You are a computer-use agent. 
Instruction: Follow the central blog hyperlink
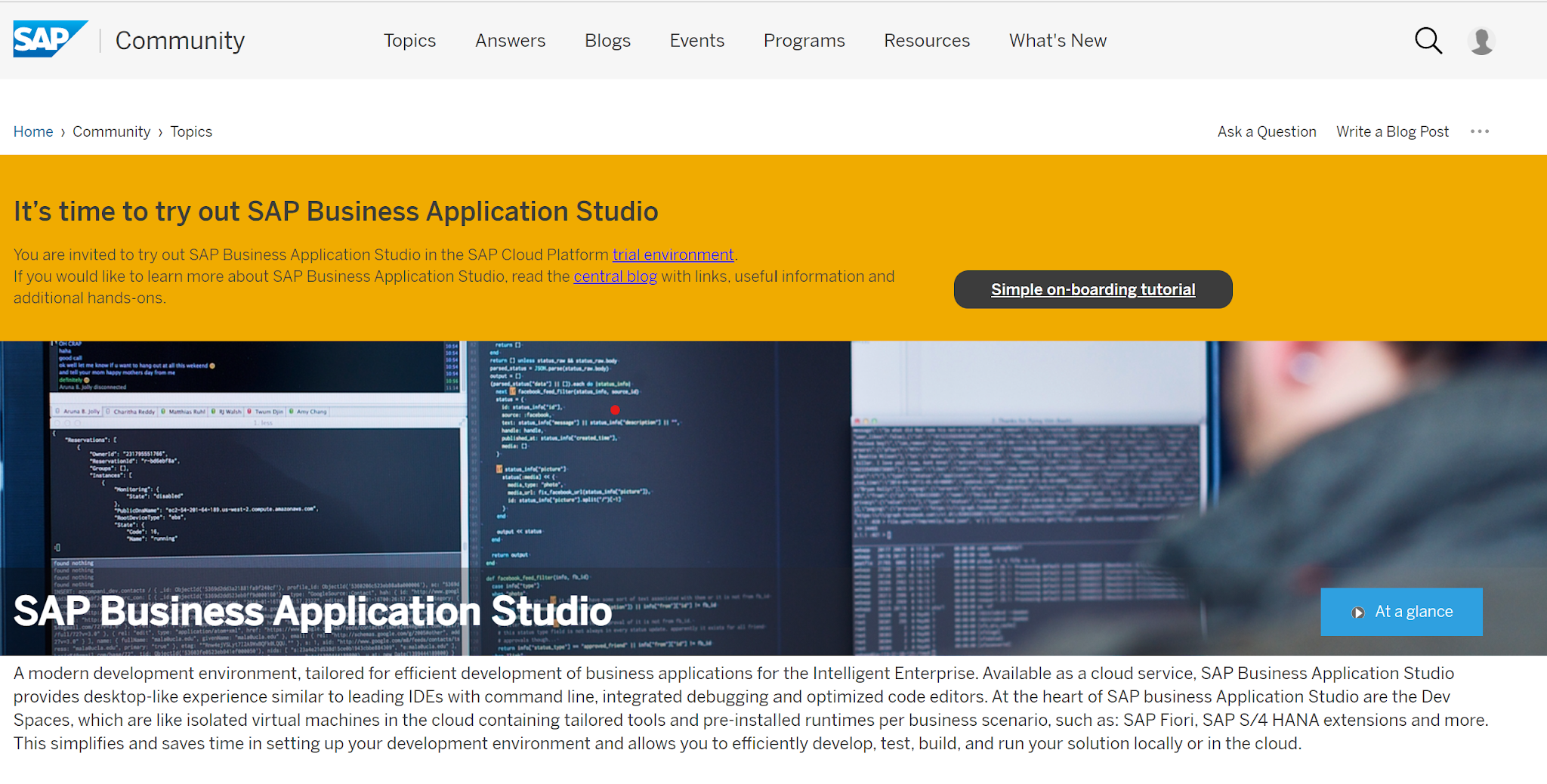[x=615, y=276]
